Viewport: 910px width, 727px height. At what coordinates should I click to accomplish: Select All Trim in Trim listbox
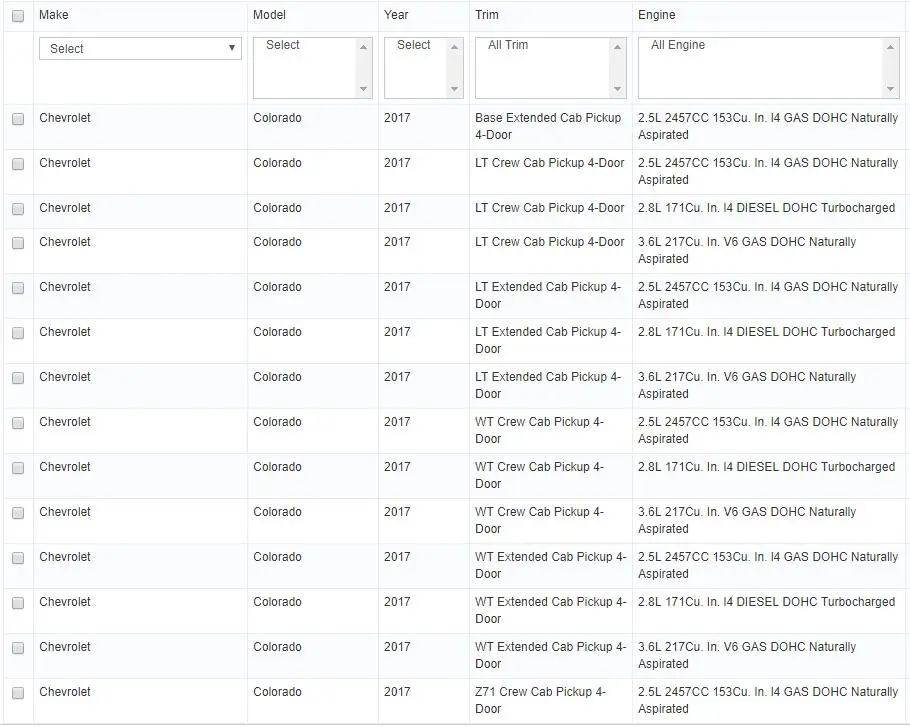point(508,45)
